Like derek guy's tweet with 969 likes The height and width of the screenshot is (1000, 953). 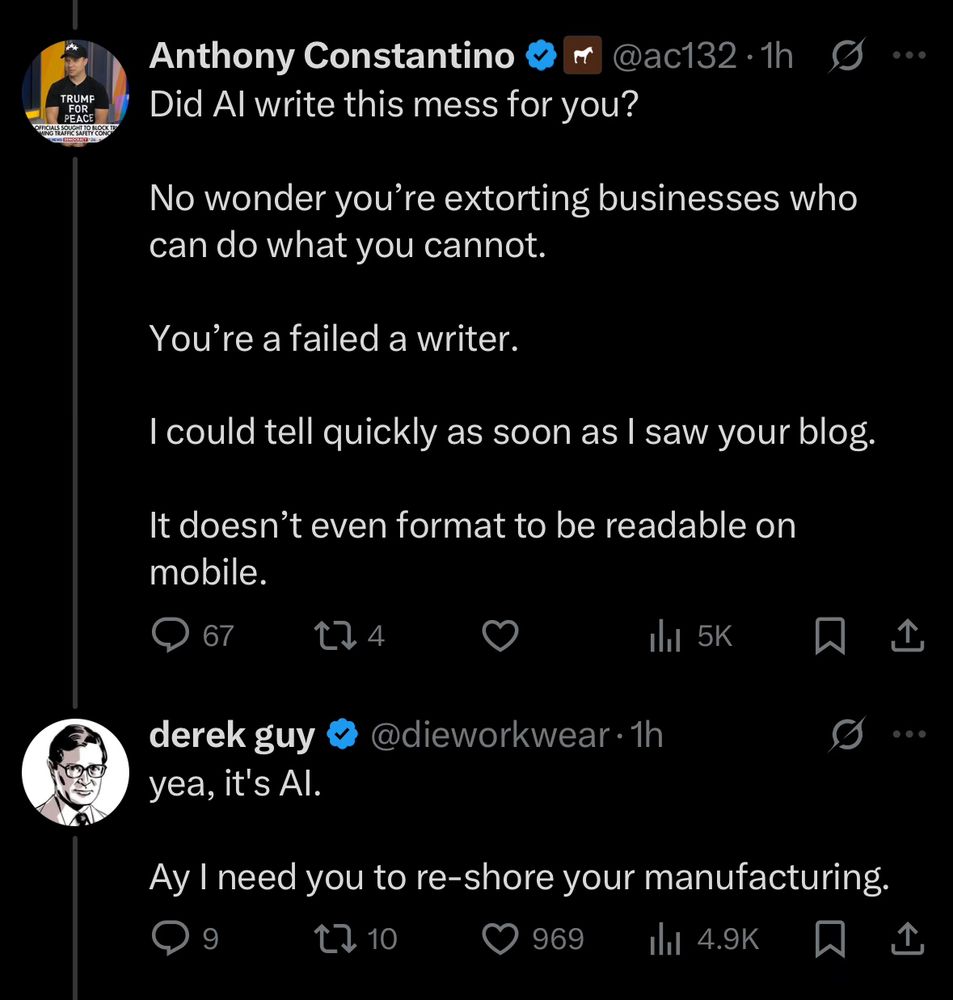pyautogui.click(x=499, y=939)
